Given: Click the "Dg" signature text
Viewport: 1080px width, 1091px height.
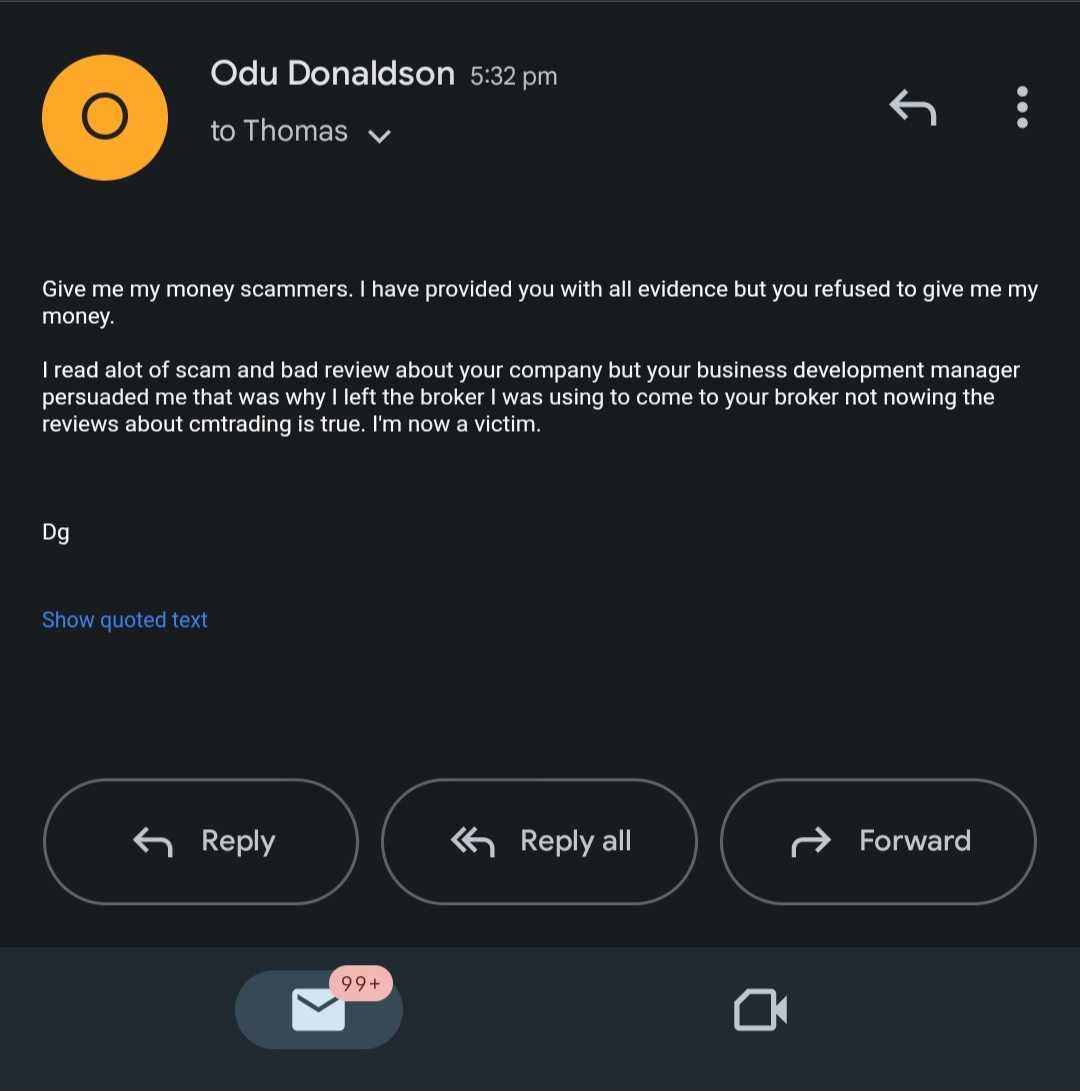Looking at the screenshot, I should [56, 532].
